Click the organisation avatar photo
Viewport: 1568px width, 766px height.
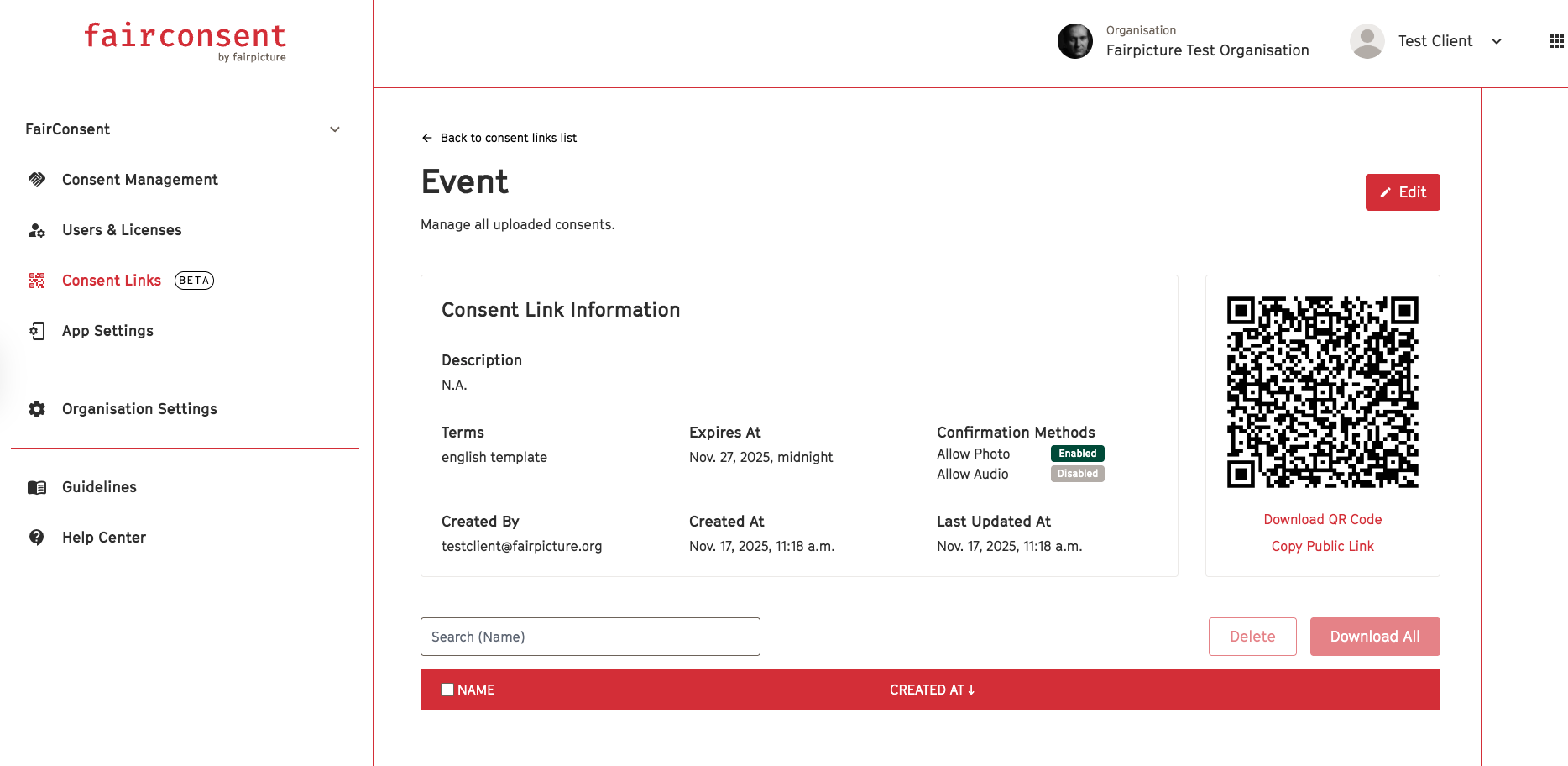tap(1075, 41)
